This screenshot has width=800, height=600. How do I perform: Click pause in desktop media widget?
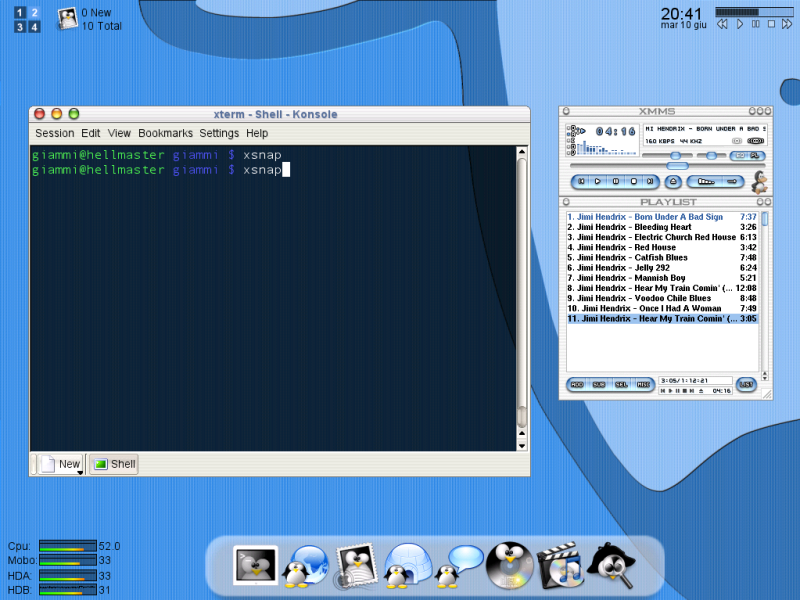756,24
